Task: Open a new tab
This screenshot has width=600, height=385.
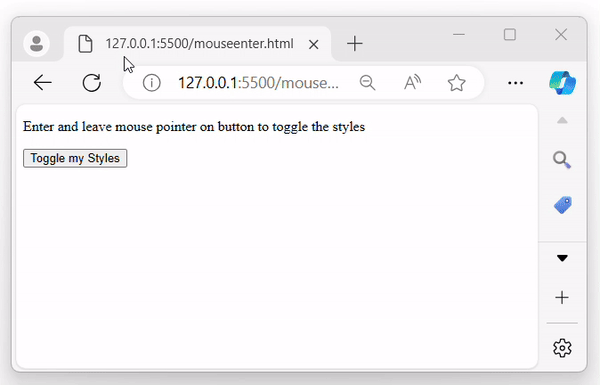Action: click(355, 43)
